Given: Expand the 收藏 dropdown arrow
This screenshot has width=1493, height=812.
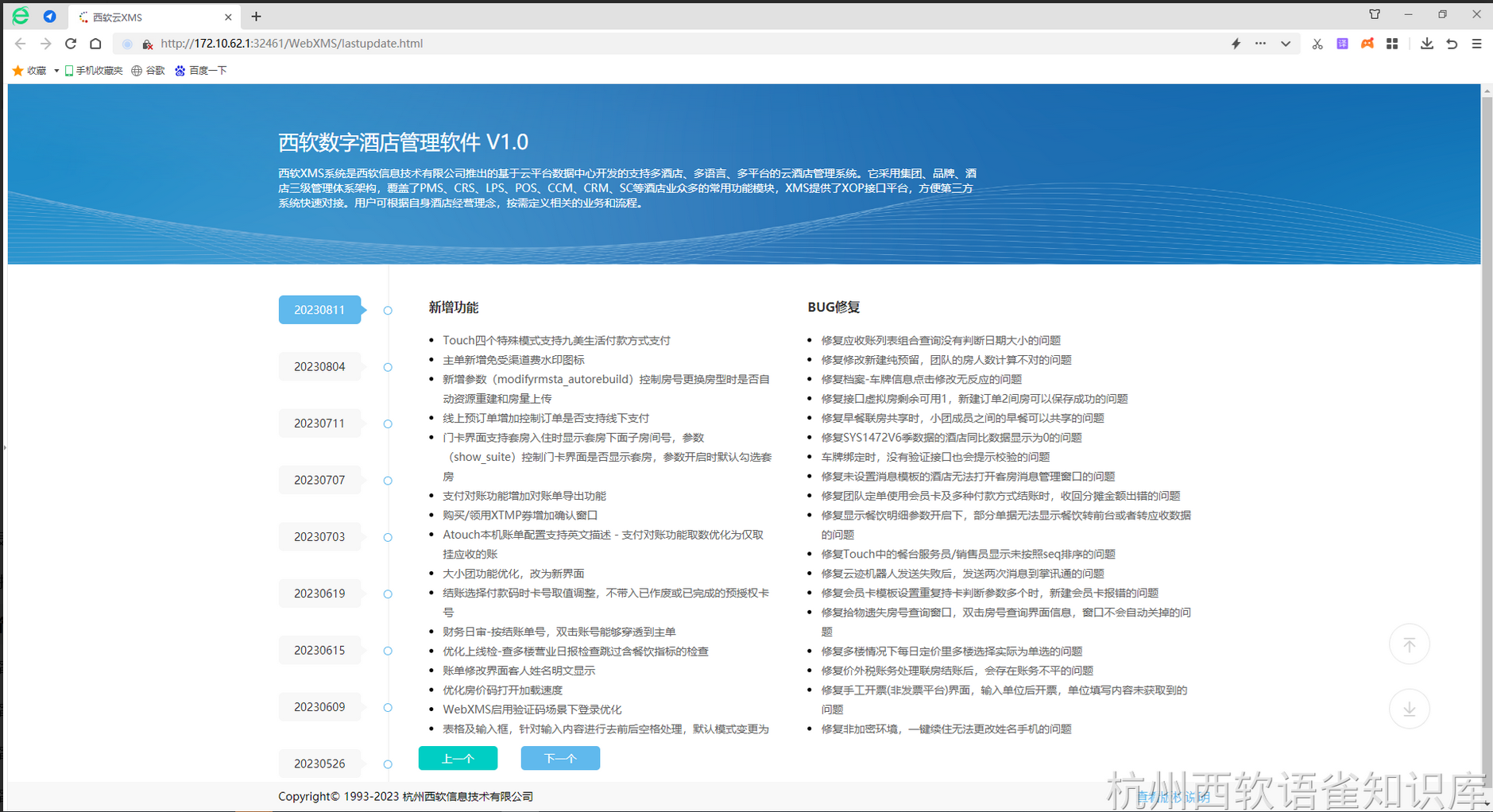Looking at the screenshot, I should [x=56, y=71].
